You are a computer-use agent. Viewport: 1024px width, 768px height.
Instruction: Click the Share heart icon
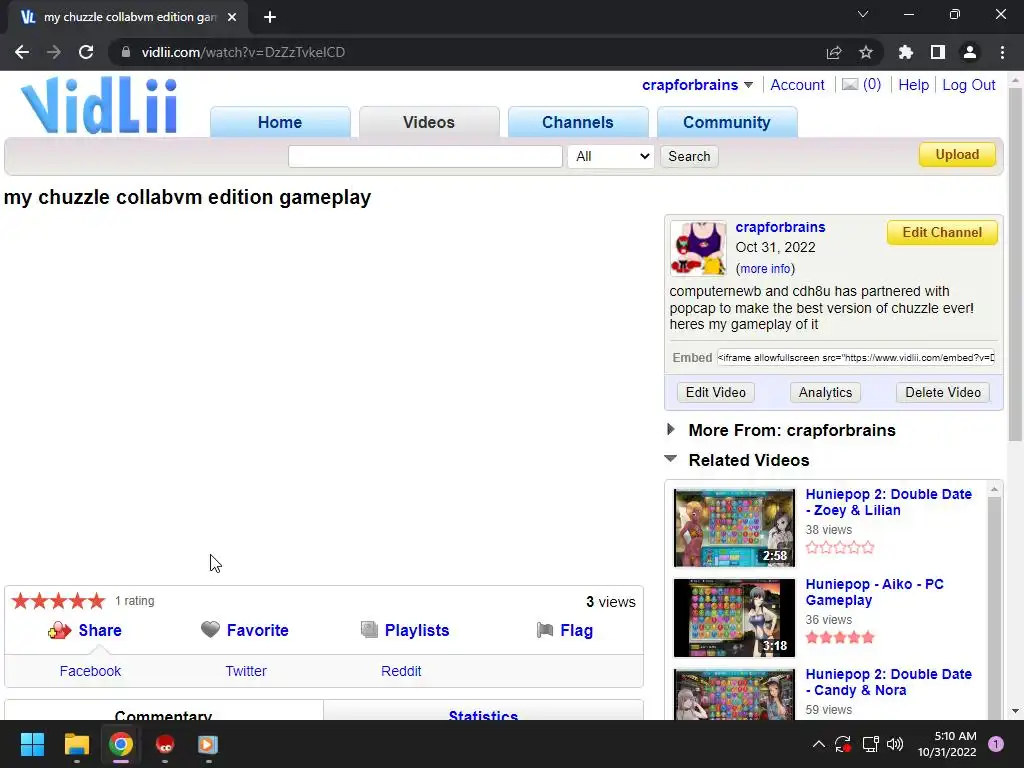pos(59,630)
